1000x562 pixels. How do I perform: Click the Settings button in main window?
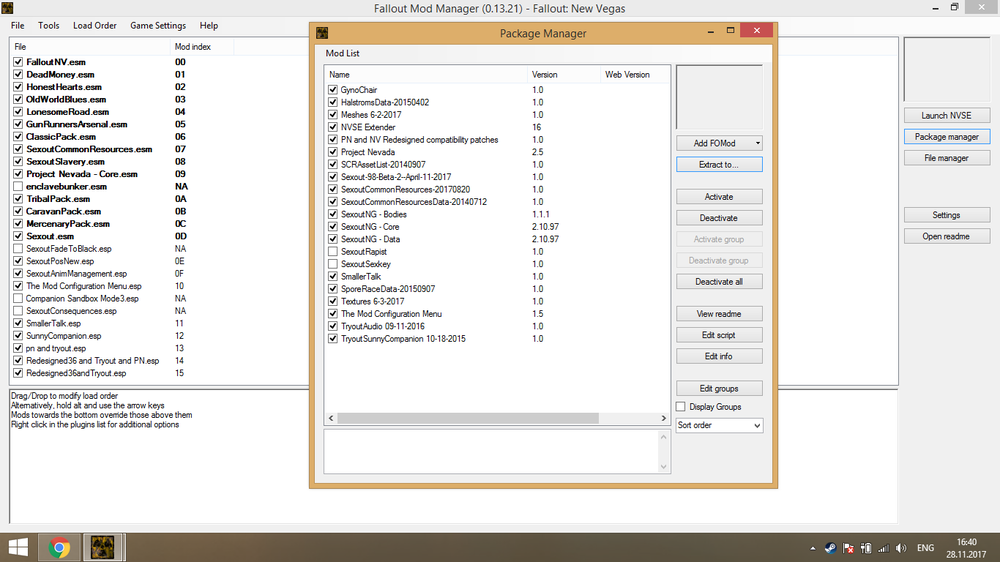tap(946, 215)
